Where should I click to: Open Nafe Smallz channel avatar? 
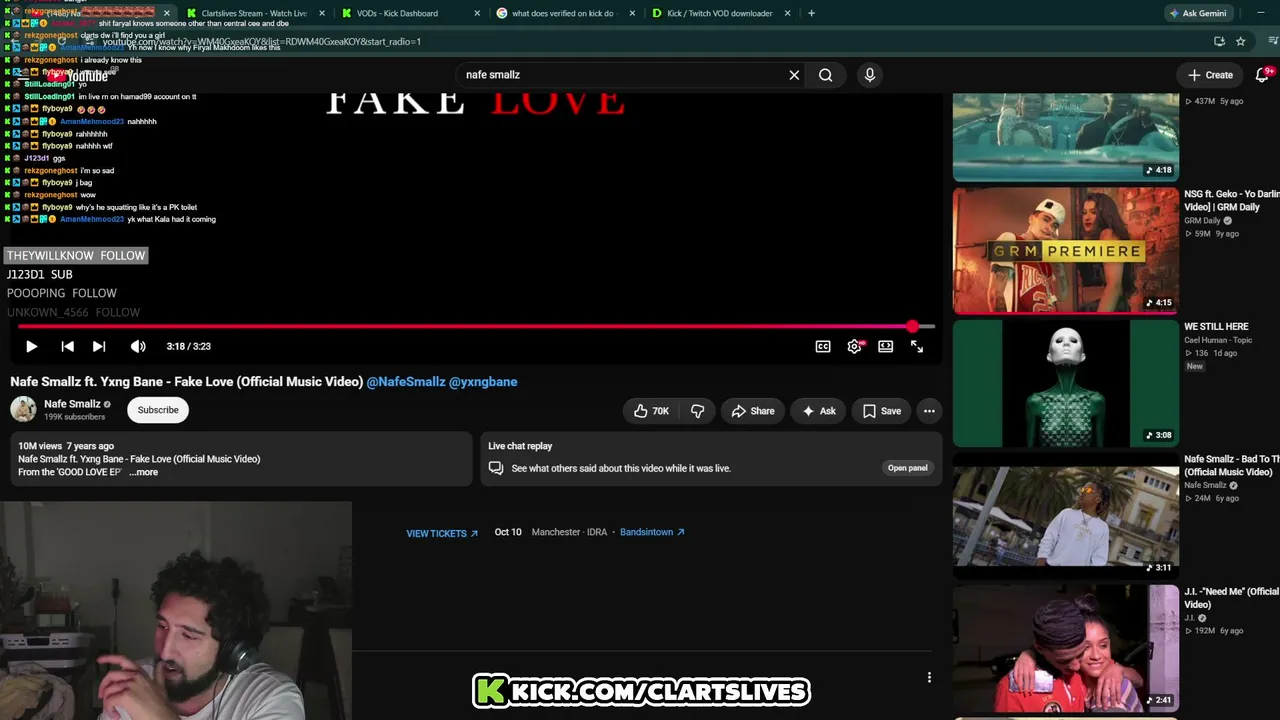click(x=23, y=409)
